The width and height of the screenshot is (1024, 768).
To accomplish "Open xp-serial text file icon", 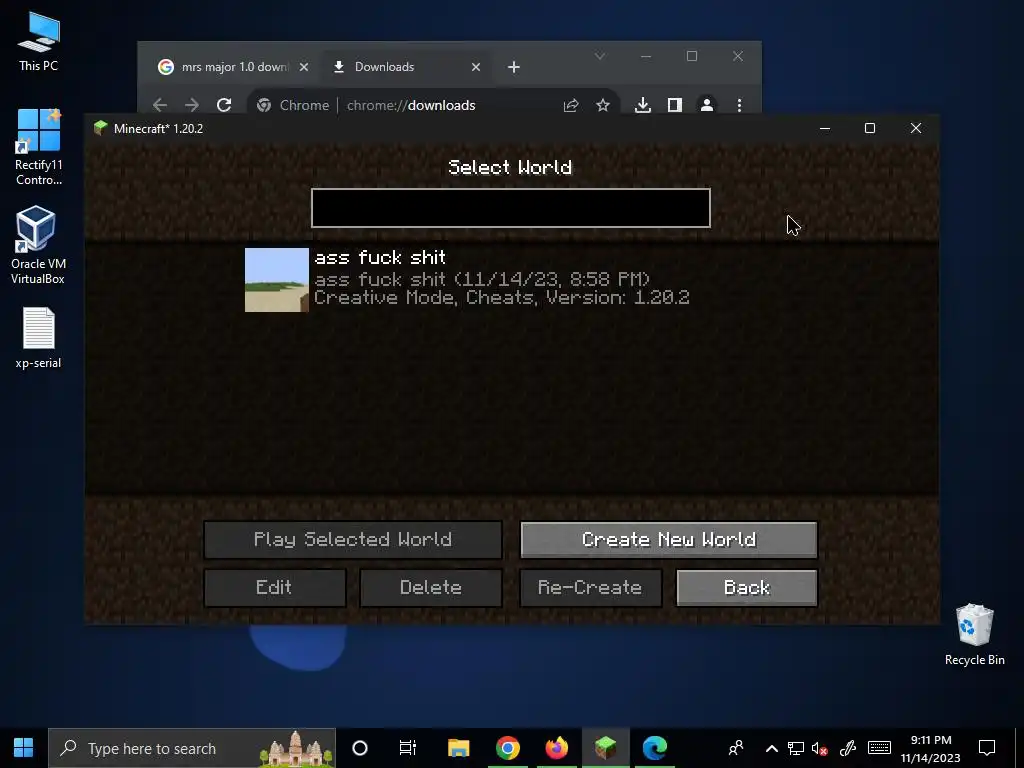I will click(39, 338).
